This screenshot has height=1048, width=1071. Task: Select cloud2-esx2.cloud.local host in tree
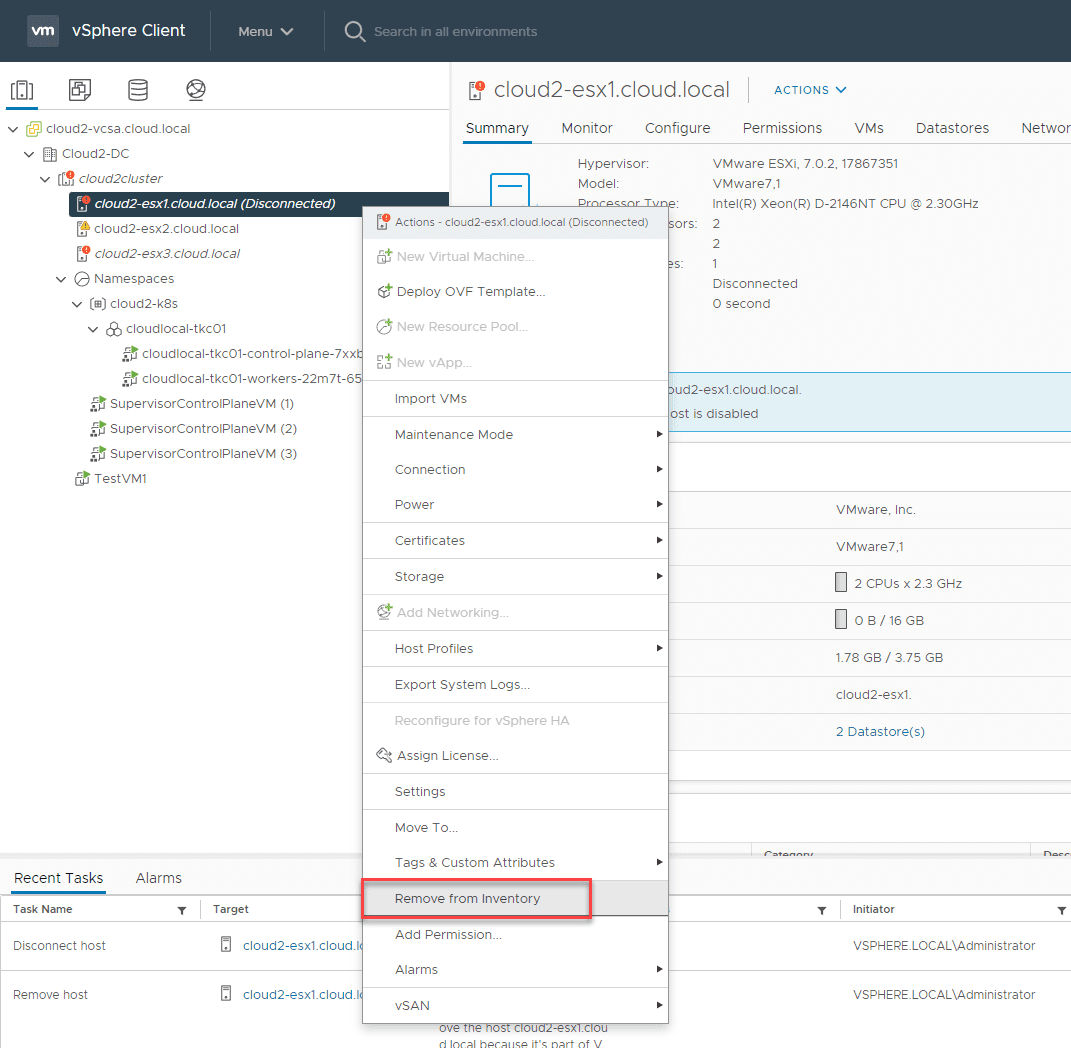click(x=166, y=229)
